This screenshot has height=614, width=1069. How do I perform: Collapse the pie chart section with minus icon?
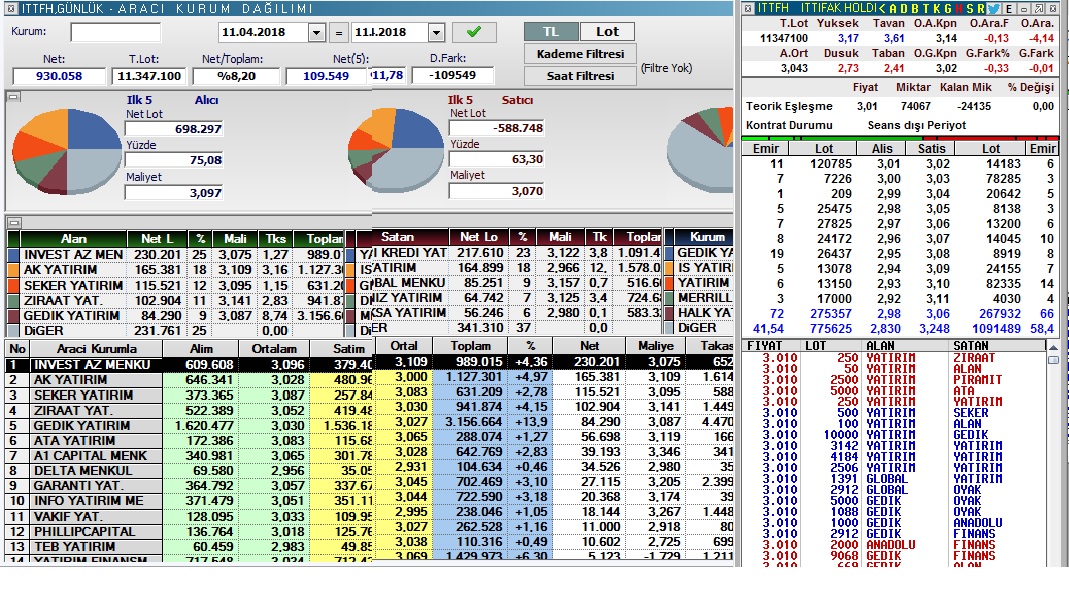(x=12, y=97)
